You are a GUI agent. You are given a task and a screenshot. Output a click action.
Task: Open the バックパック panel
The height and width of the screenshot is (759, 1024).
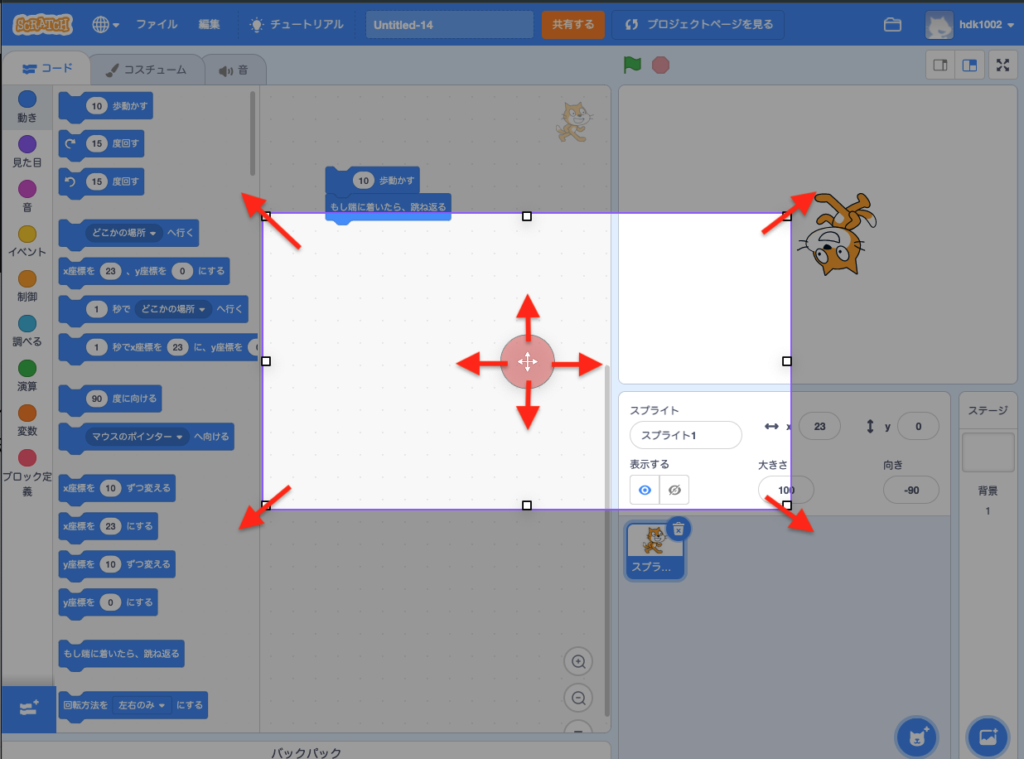click(306, 752)
